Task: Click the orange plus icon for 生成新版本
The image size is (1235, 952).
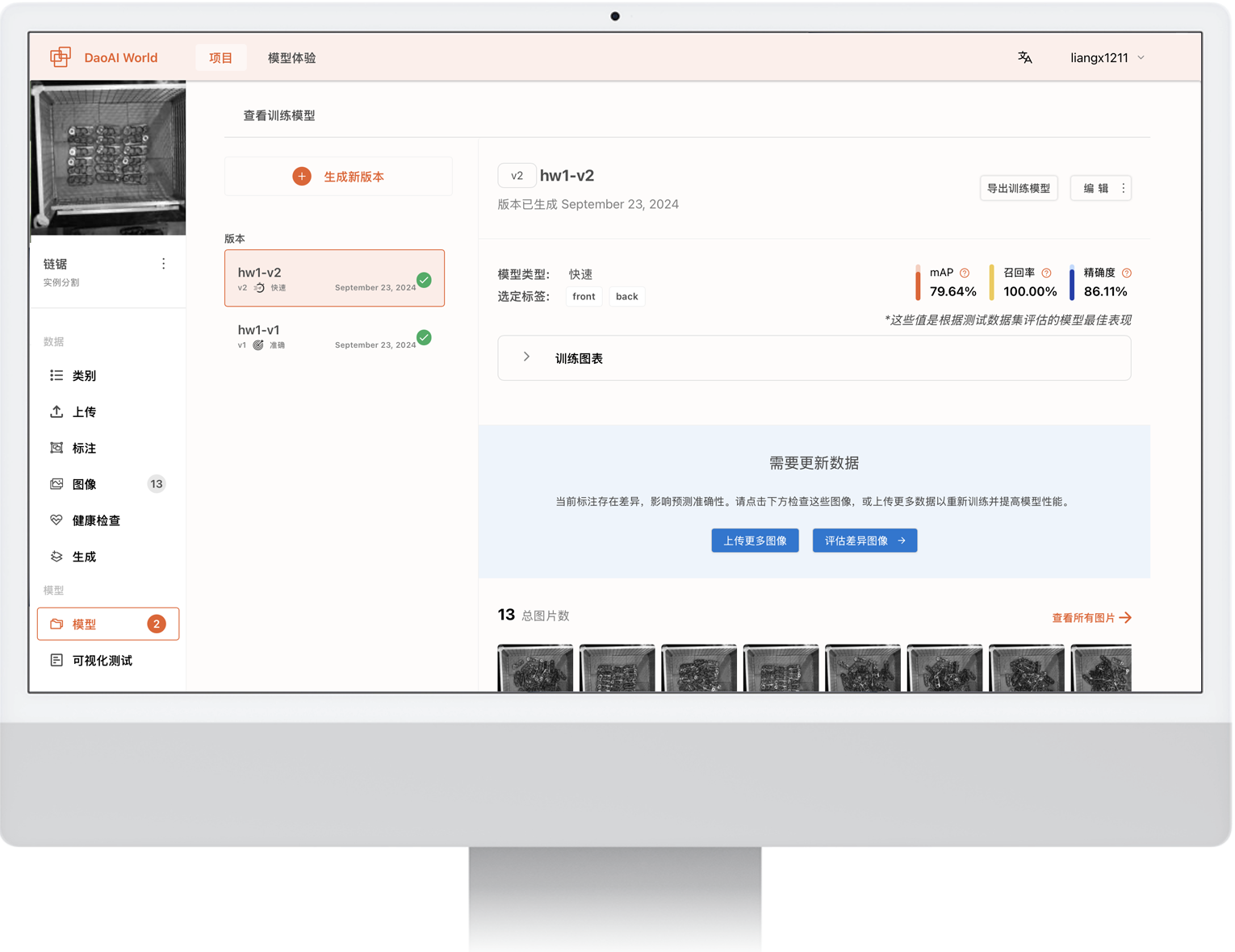Action: point(302,177)
